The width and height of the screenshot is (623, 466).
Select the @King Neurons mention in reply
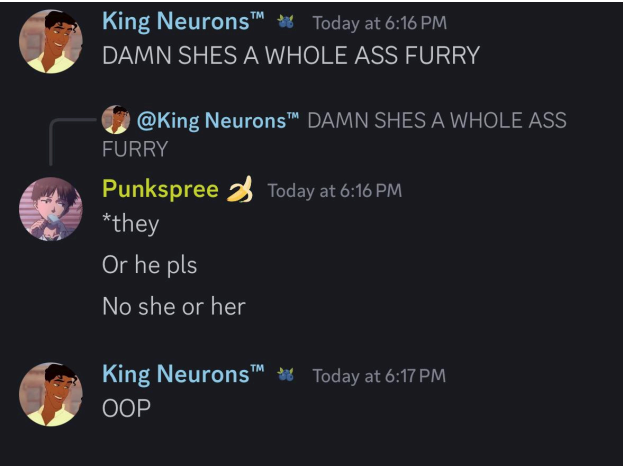218,120
